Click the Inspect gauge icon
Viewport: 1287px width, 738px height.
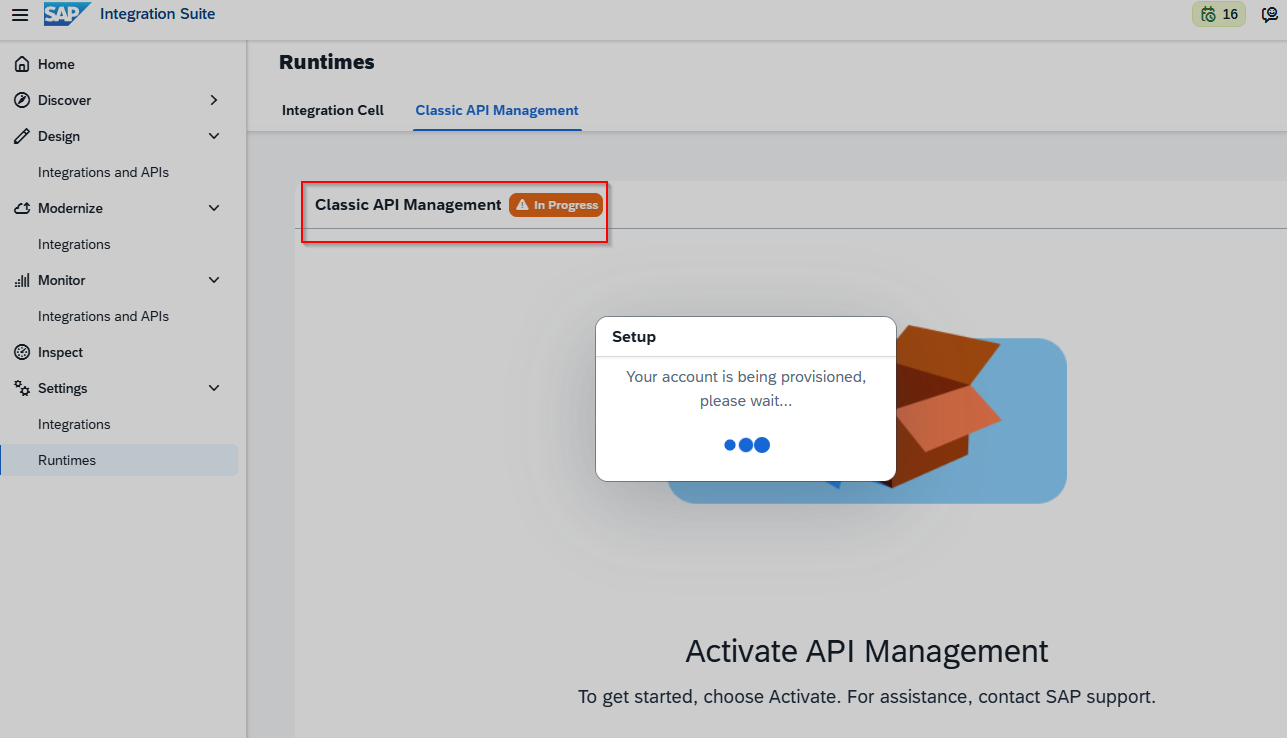tap(22, 352)
